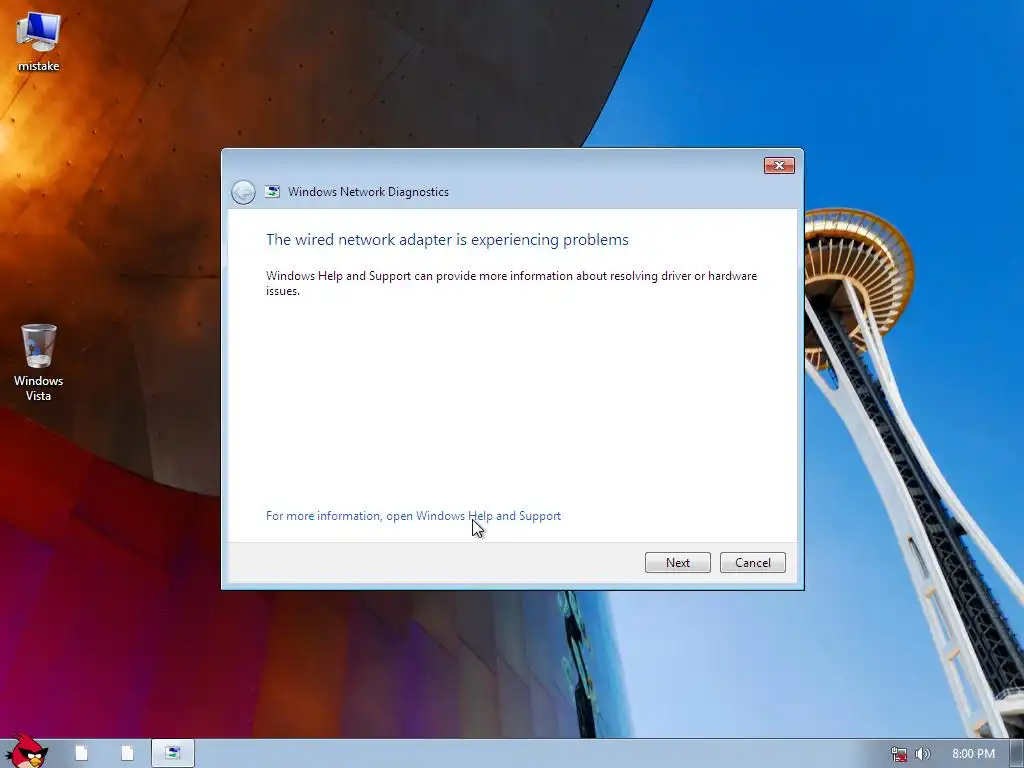1024x768 pixels.
Task: Click the 8:00 PM clock
Action: (973, 754)
